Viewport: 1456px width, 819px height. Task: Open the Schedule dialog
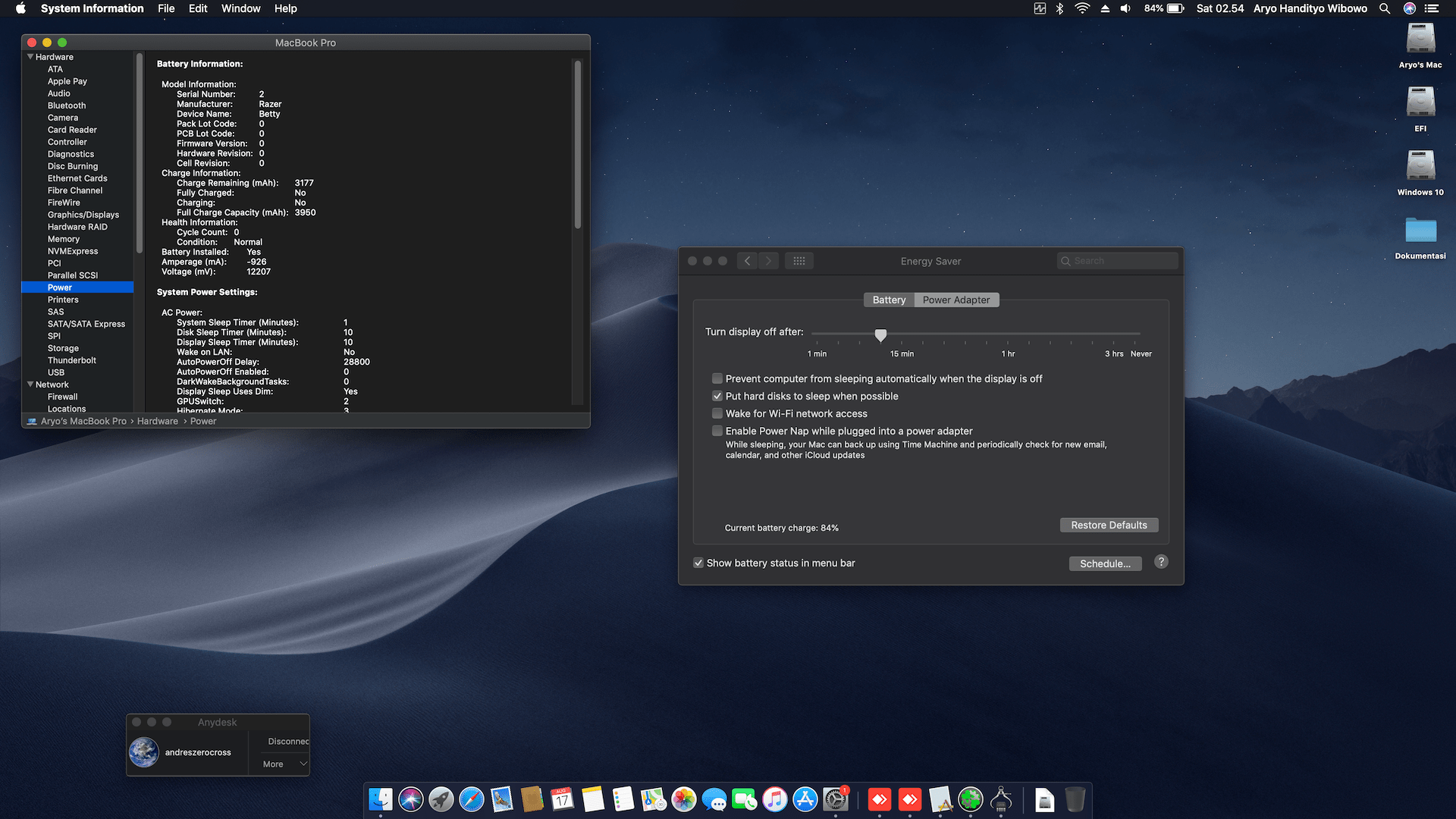tap(1105, 563)
